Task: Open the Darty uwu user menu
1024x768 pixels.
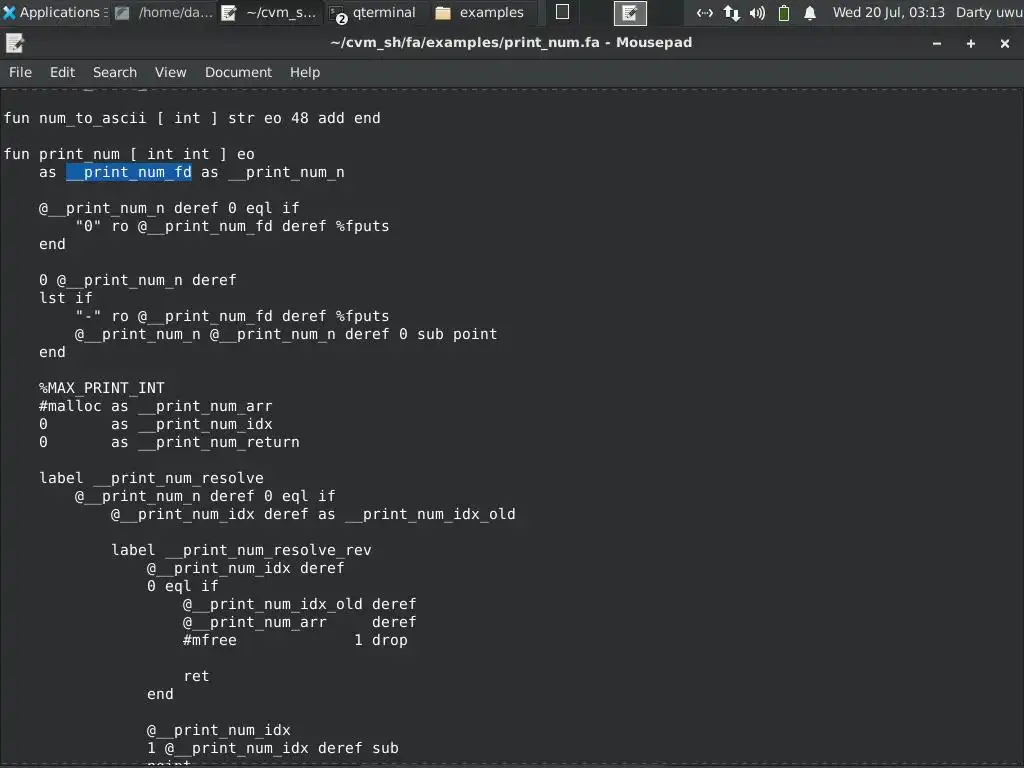Action: (x=989, y=12)
